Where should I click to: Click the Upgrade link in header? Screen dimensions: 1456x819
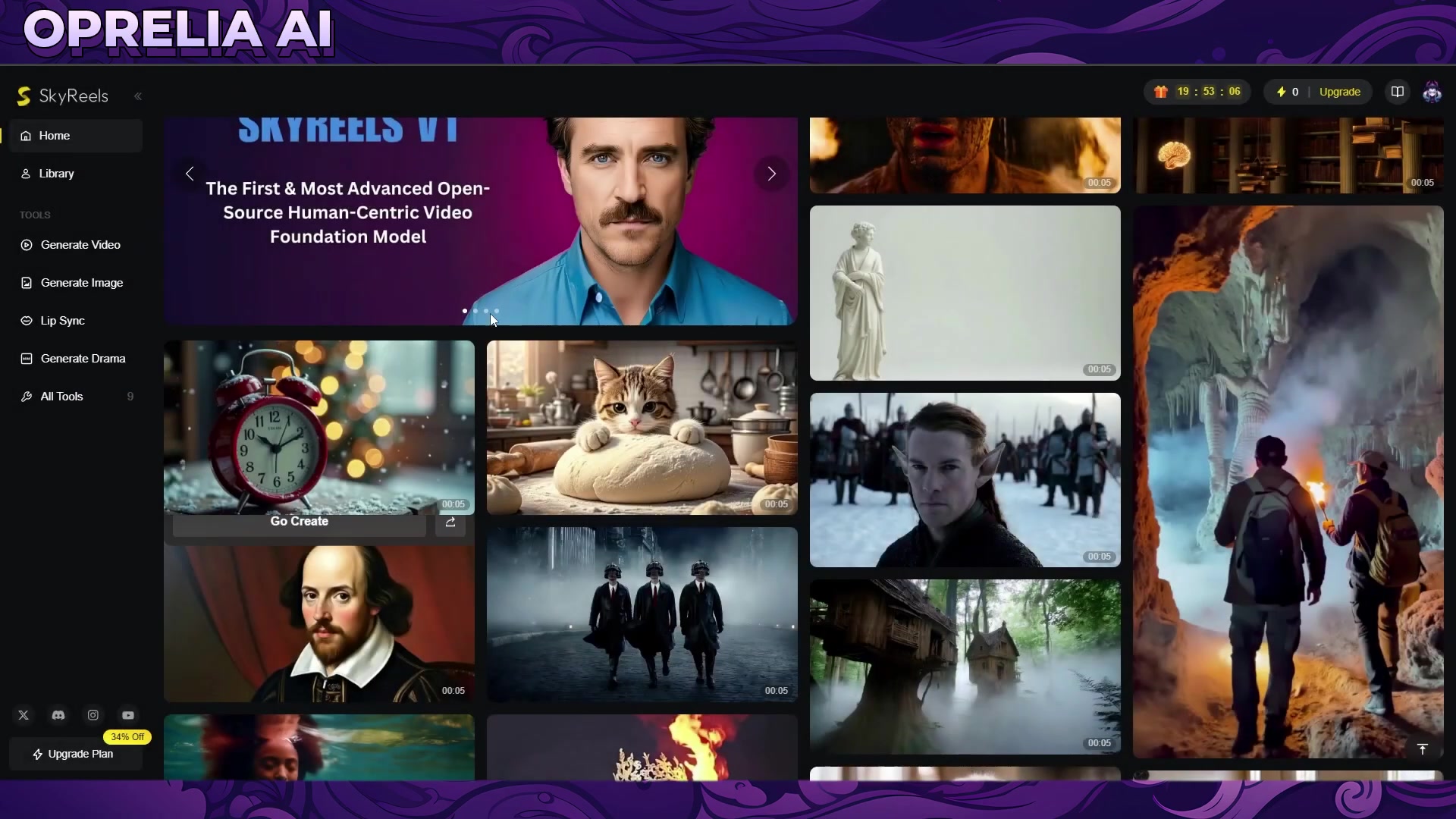coord(1339,92)
